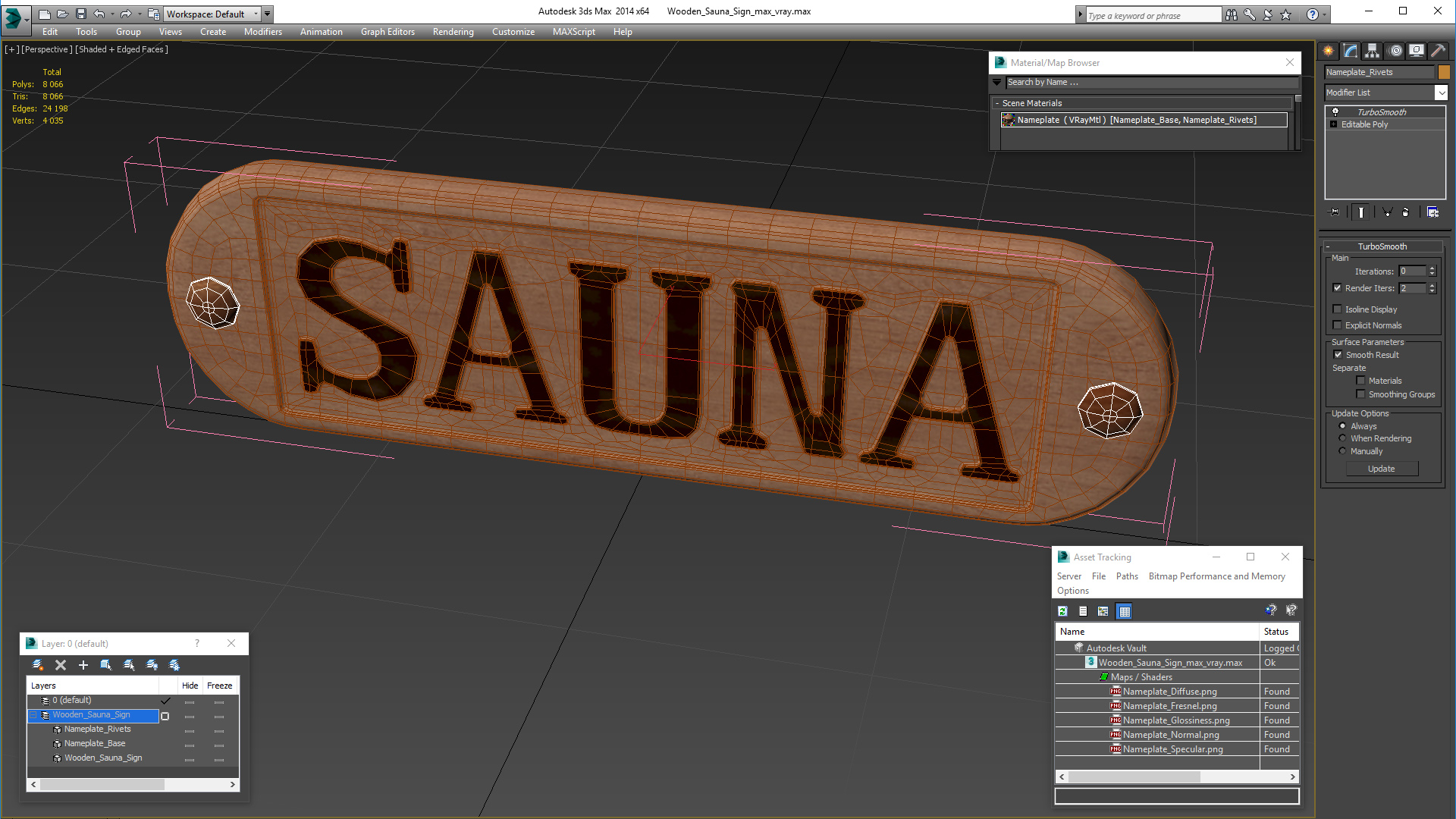This screenshot has height=819, width=1456.
Task: Click the Perspective viewport label
Action: coord(47,49)
